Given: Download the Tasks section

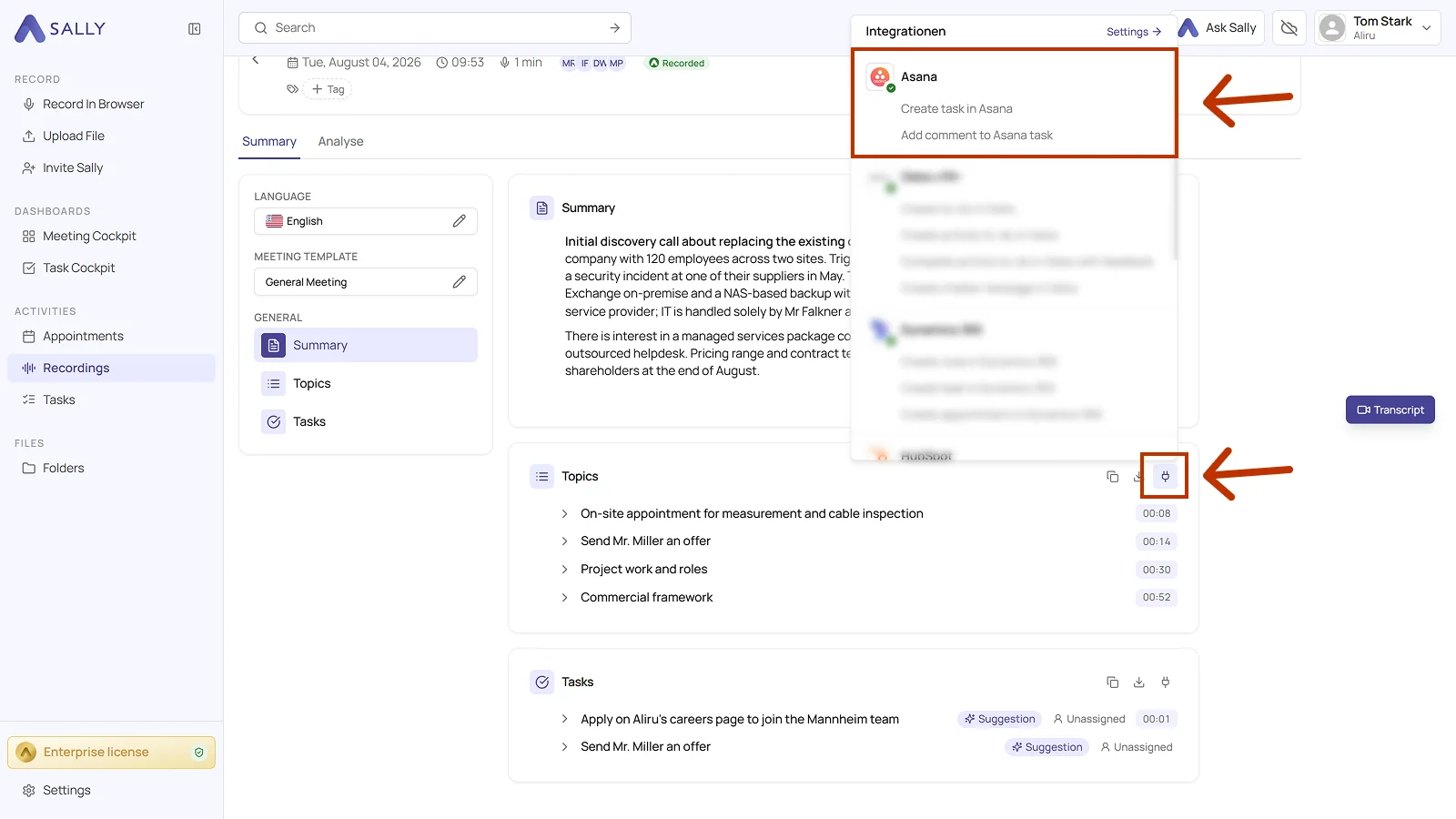Looking at the screenshot, I should click(1138, 682).
